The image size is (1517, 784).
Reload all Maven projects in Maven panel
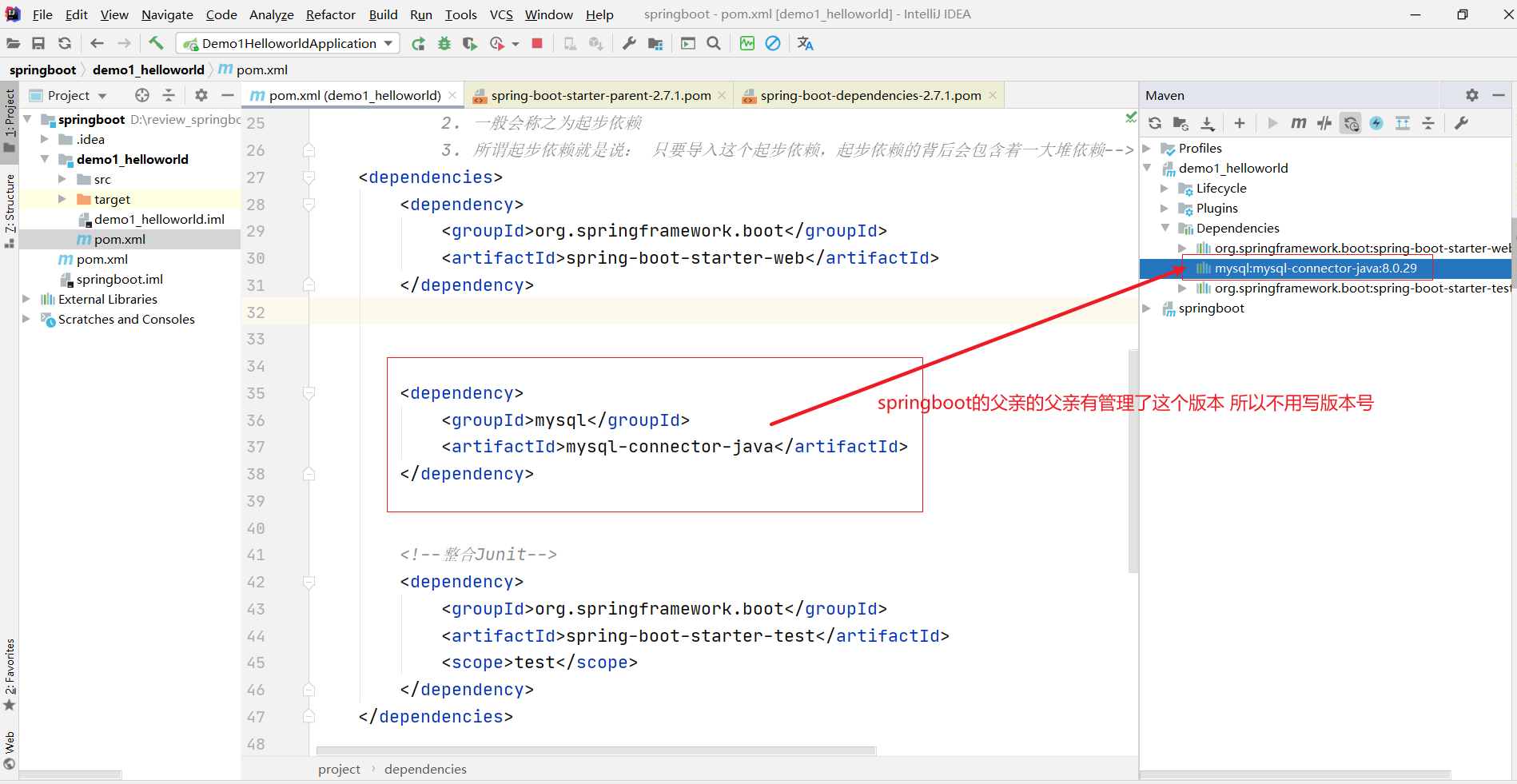coord(1155,123)
